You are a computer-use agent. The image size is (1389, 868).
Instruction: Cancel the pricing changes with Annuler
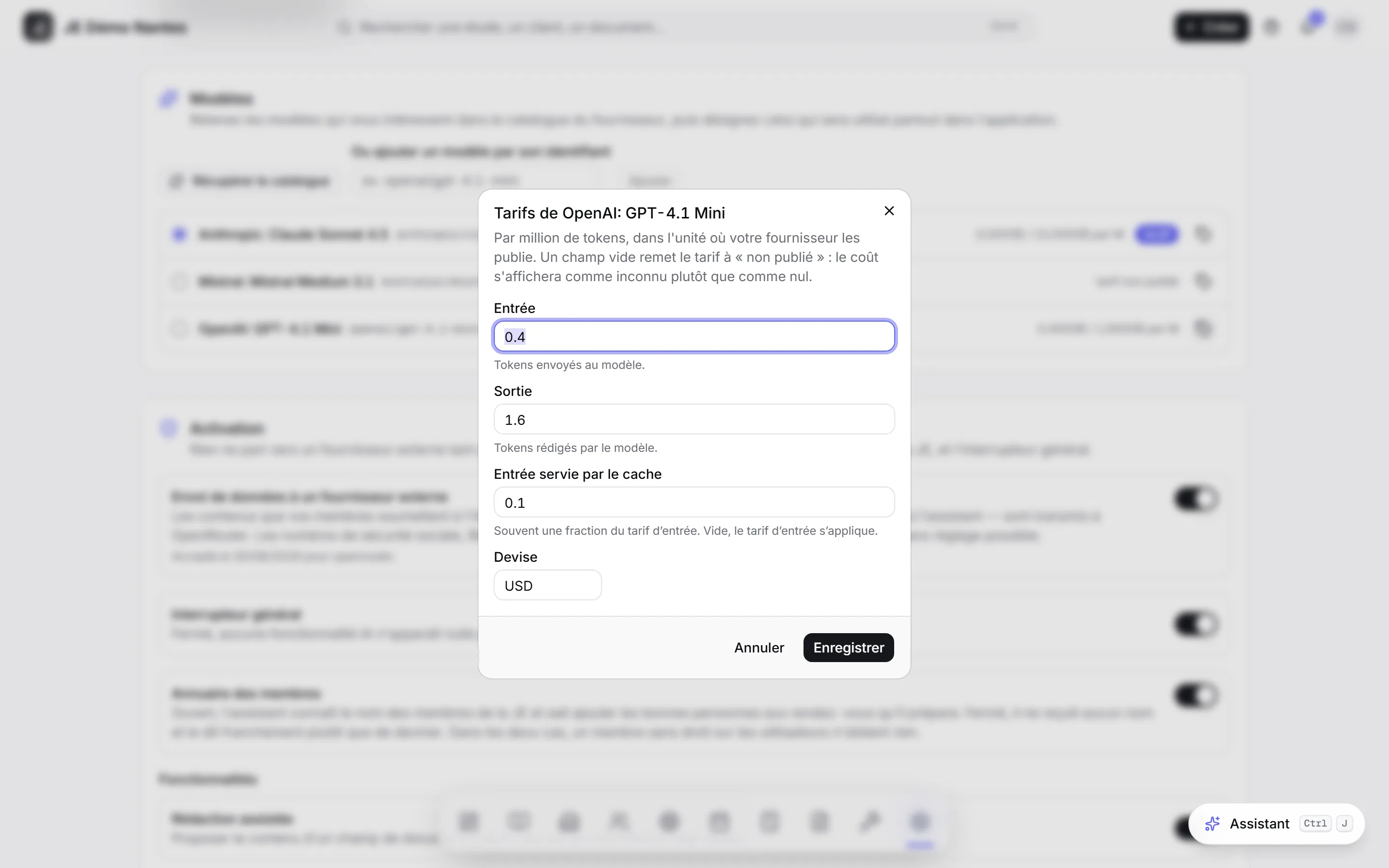[759, 648]
